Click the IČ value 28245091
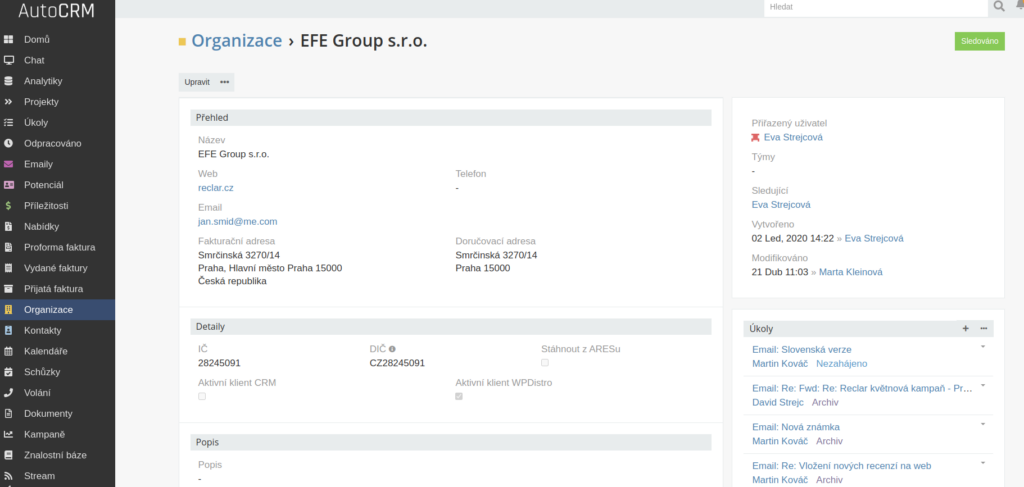1024x487 pixels. pos(219,363)
